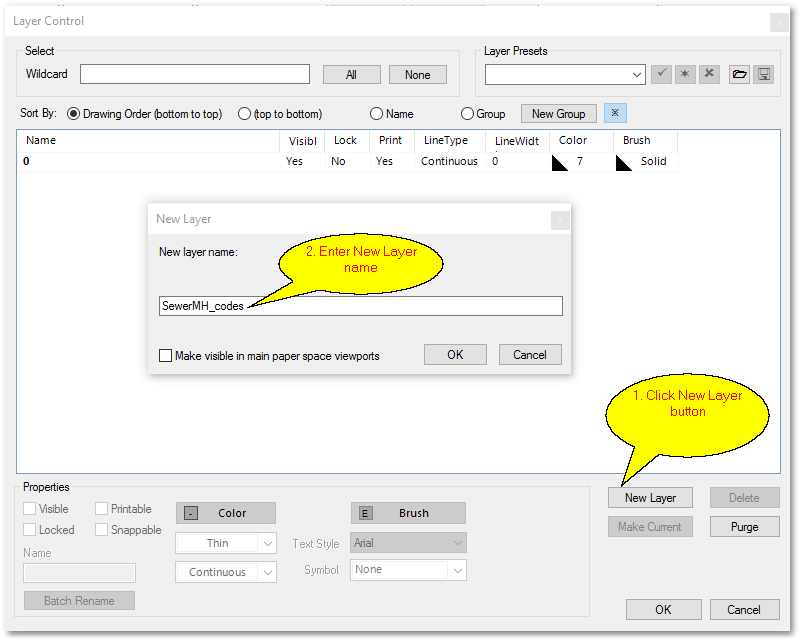This screenshot has height=642, width=801.
Task: Select layer 0 row in the list
Action: point(347,162)
